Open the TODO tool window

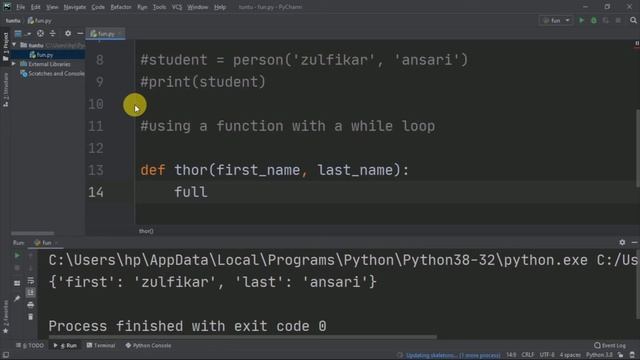coord(30,345)
